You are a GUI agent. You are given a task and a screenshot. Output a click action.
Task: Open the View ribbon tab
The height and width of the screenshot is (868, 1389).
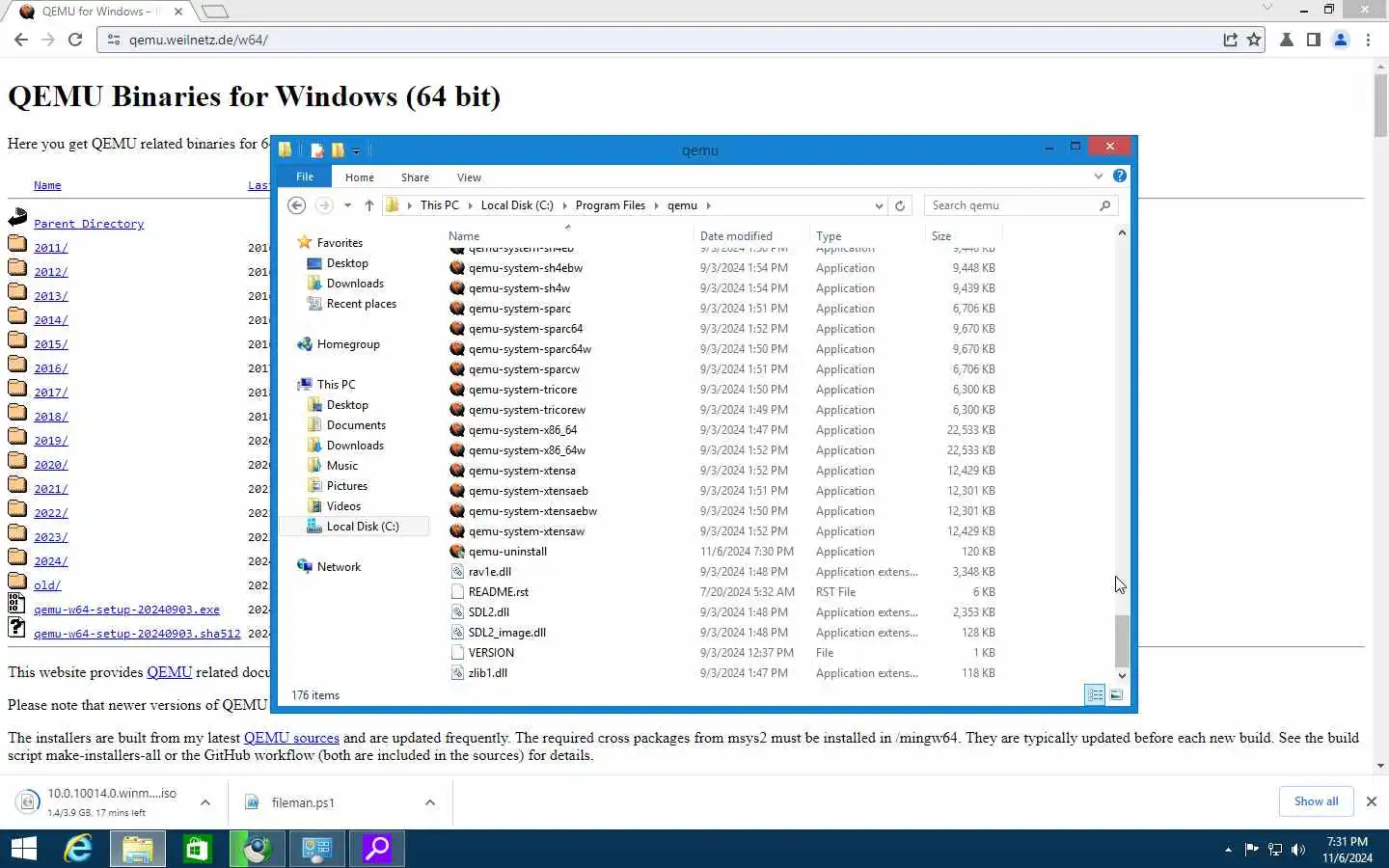coord(469,177)
